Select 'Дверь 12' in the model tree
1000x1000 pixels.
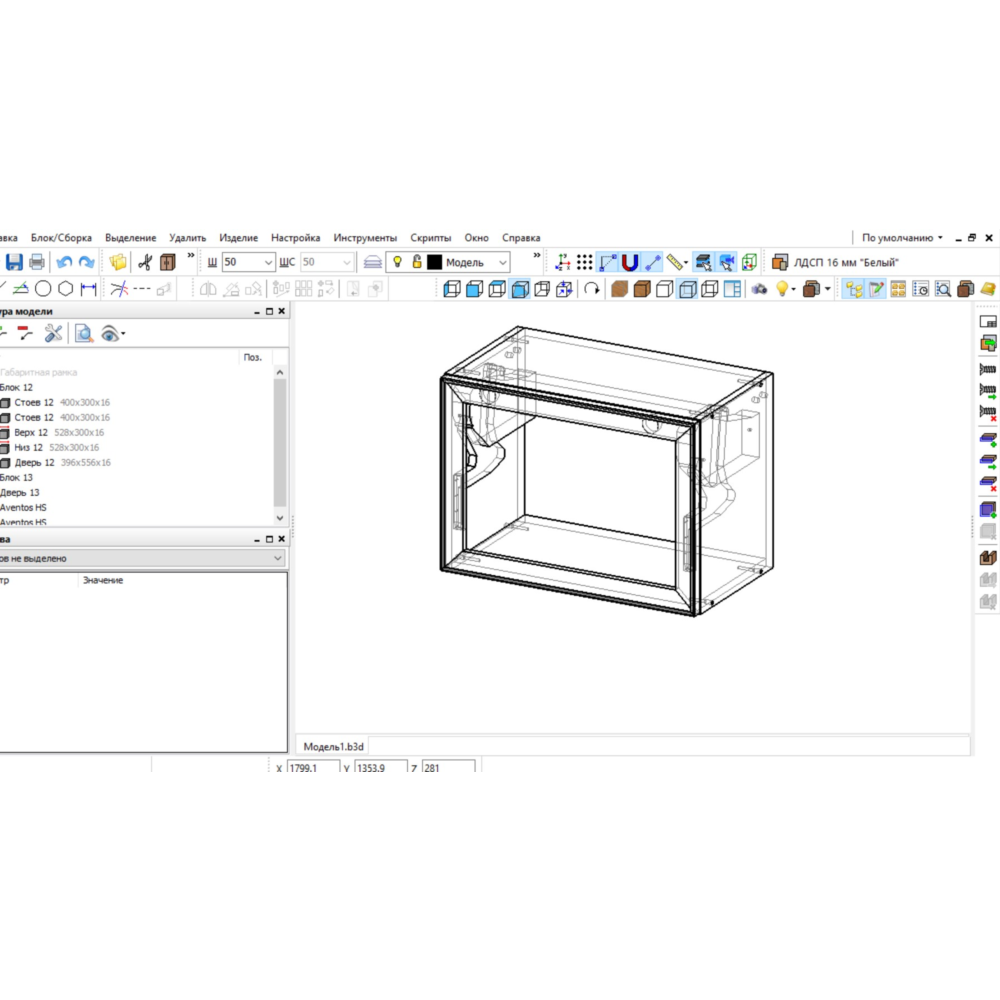[34, 463]
